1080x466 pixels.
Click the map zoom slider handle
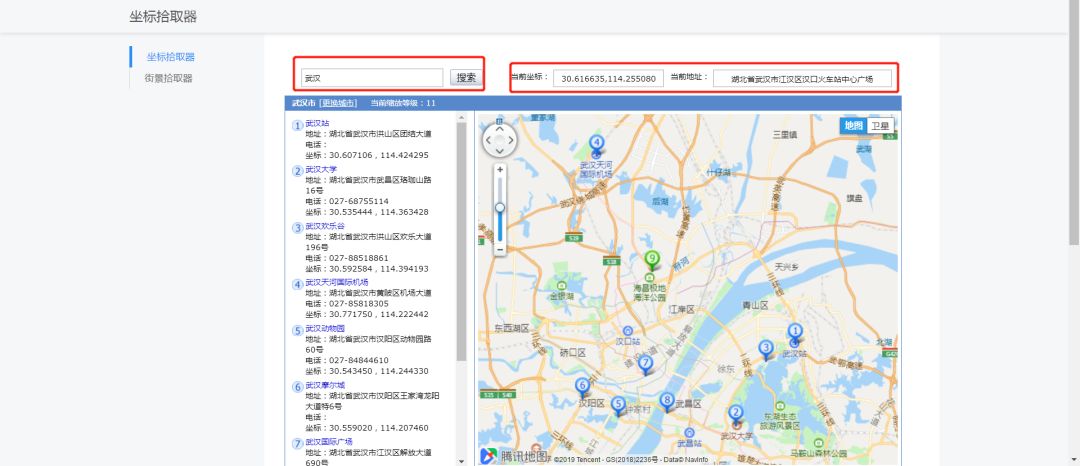coord(500,207)
